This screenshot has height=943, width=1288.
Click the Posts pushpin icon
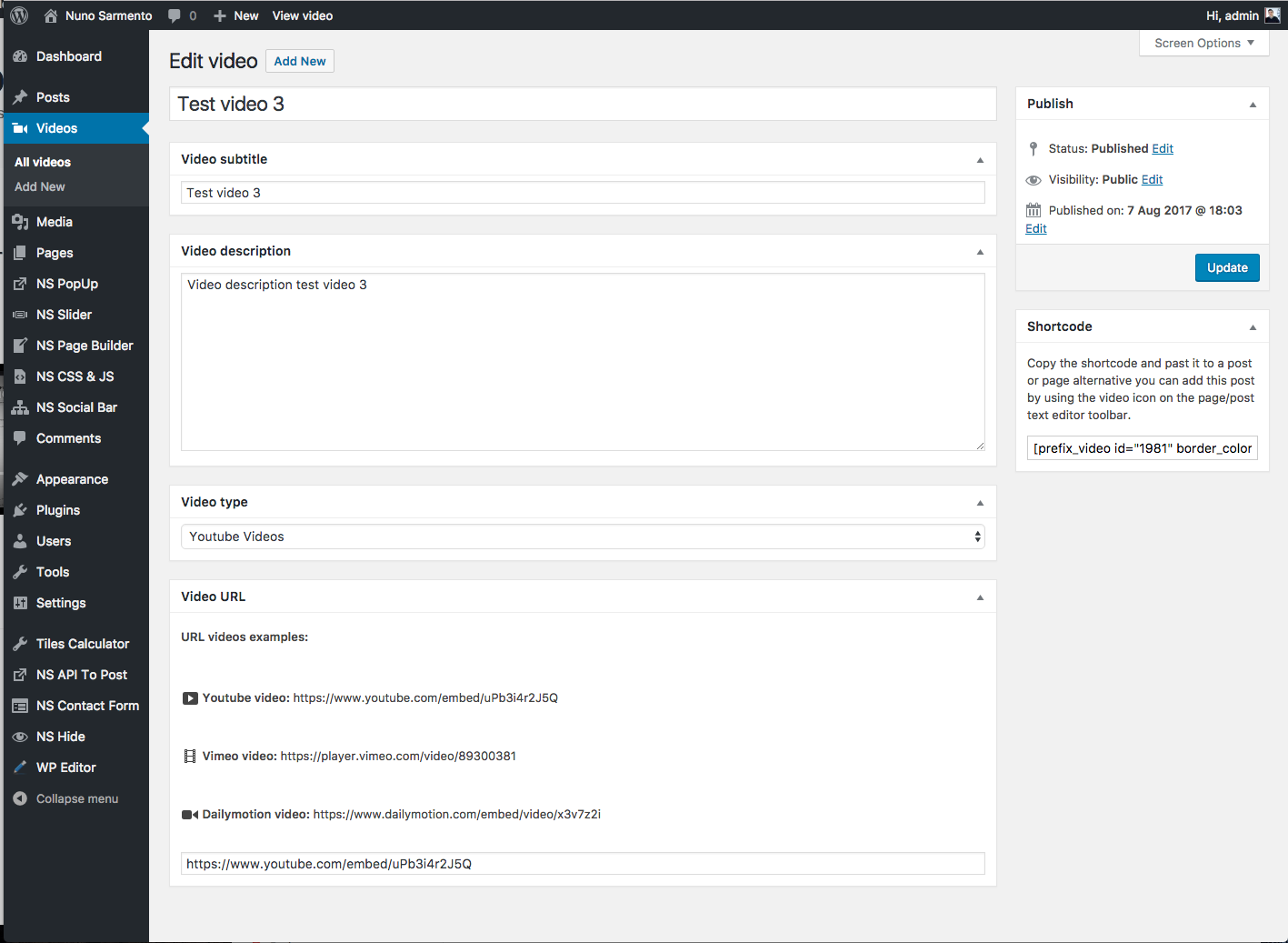[20, 97]
